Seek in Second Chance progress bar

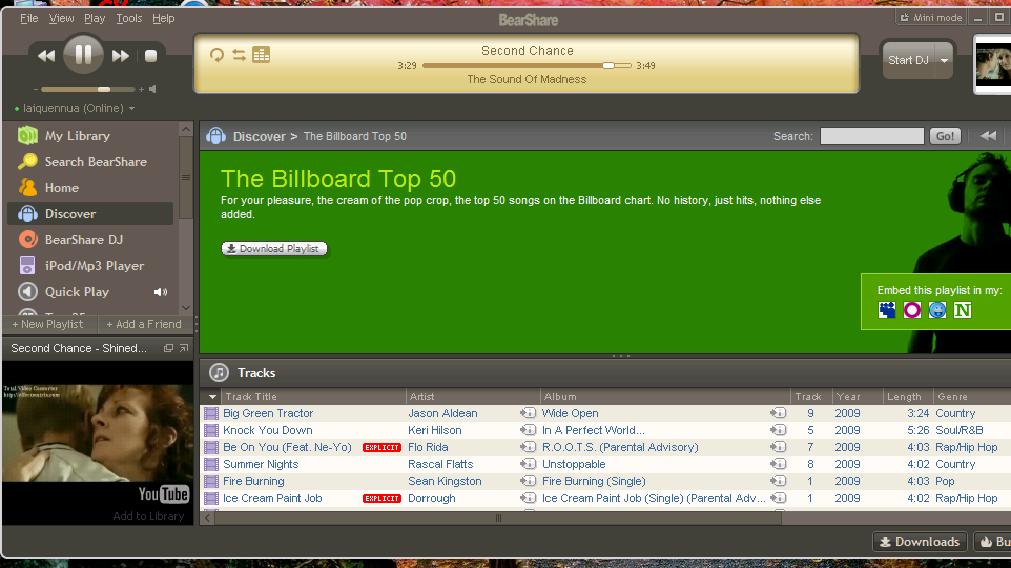[526, 65]
